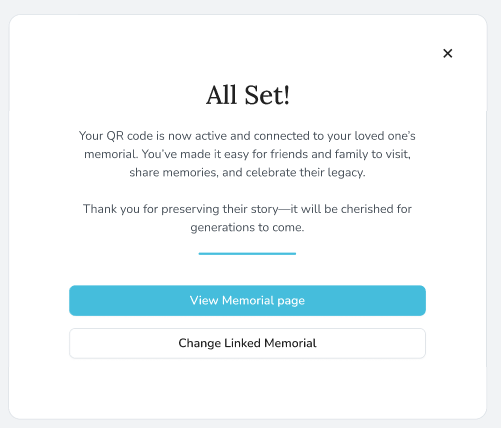This screenshot has width=501, height=428.
Task: Click the All Set! heading
Action: 248,95
